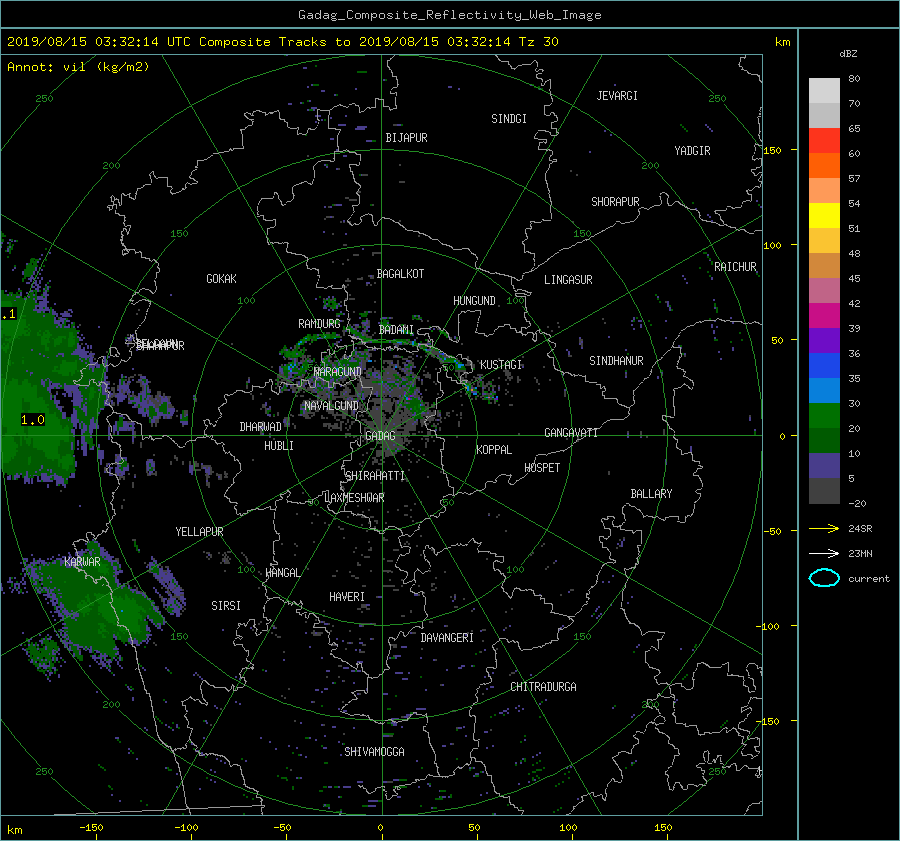
Task: Click the yellow 24SR track arrow in the legend
Action: pos(824,528)
